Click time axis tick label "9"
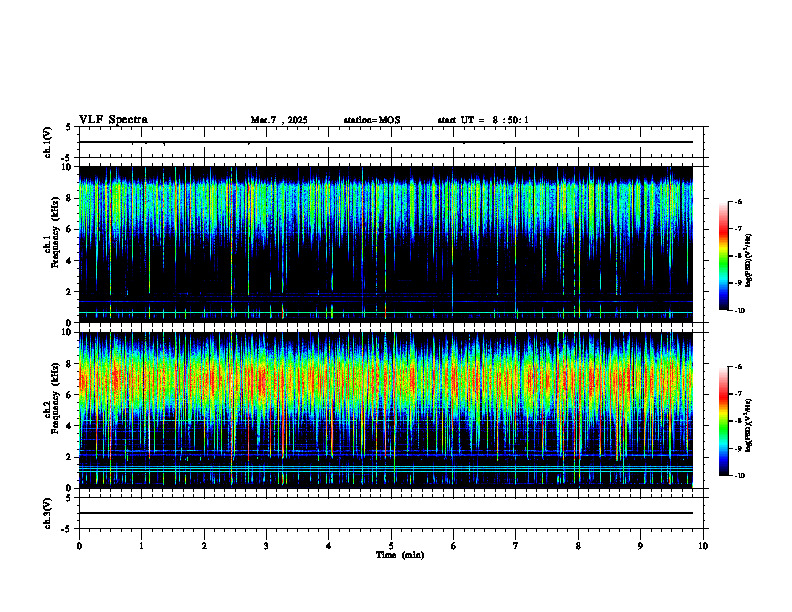 pos(640,546)
